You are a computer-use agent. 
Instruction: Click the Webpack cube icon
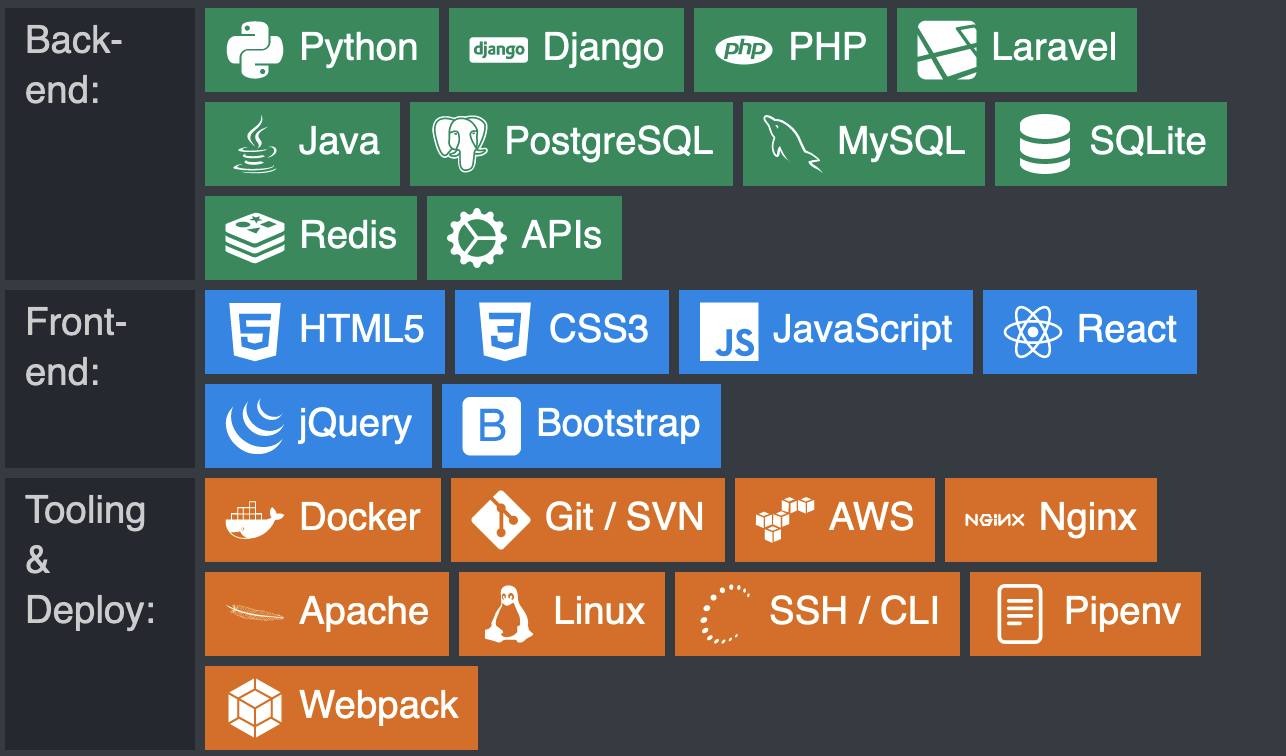point(255,708)
